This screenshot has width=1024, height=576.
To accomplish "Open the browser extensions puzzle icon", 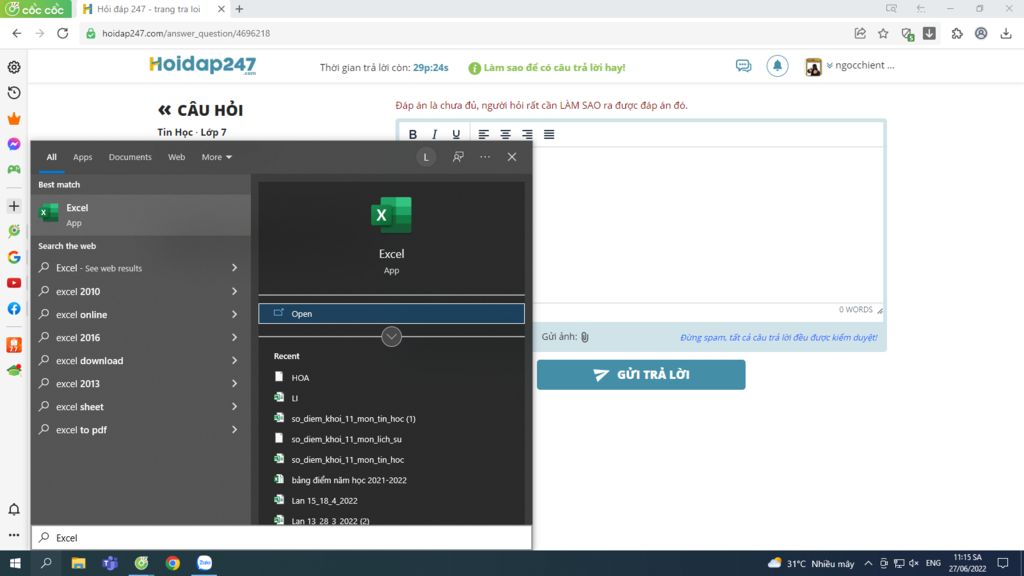I will coord(957,33).
